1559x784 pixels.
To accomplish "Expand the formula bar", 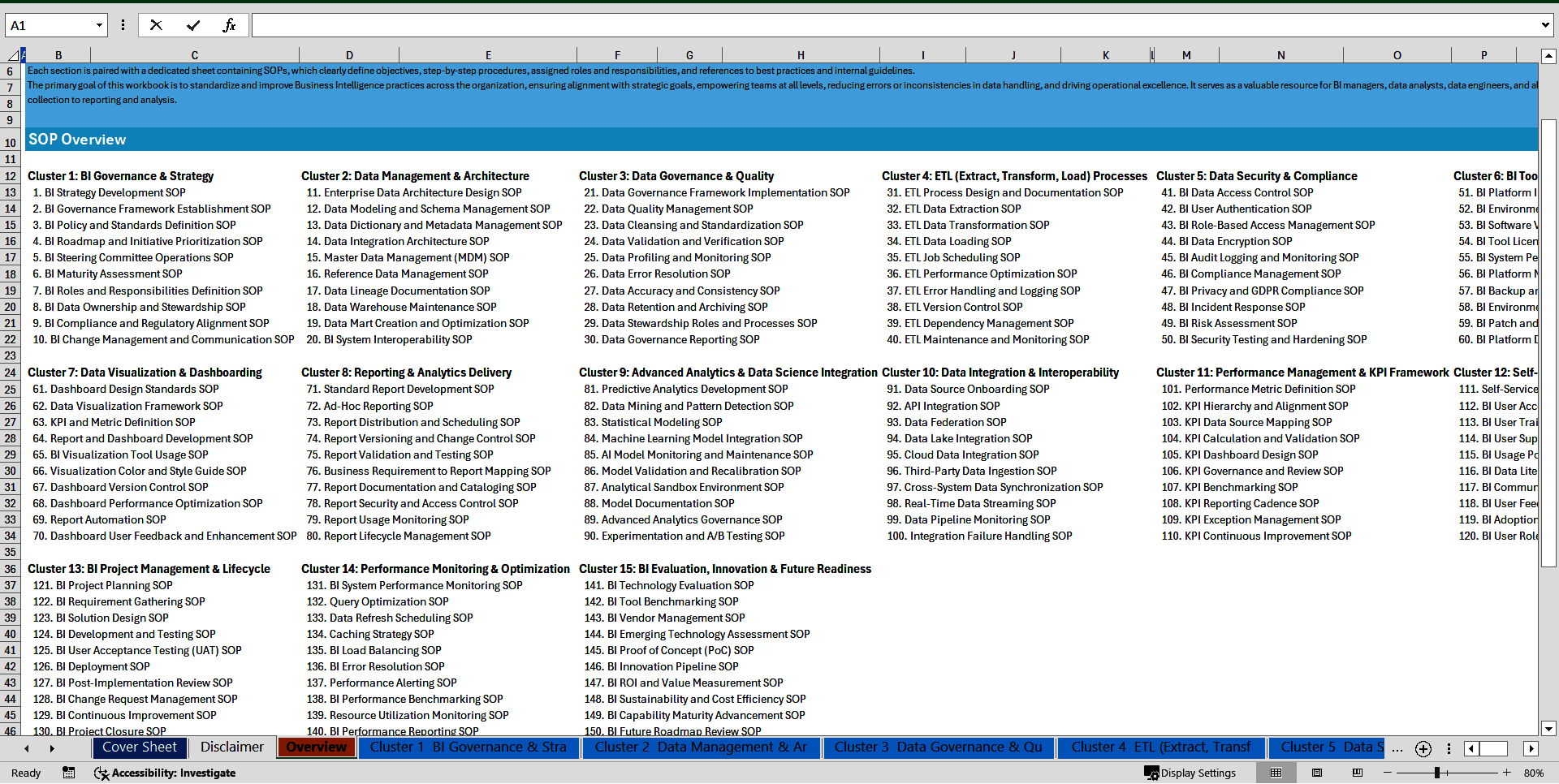I will click(x=1545, y=24).
